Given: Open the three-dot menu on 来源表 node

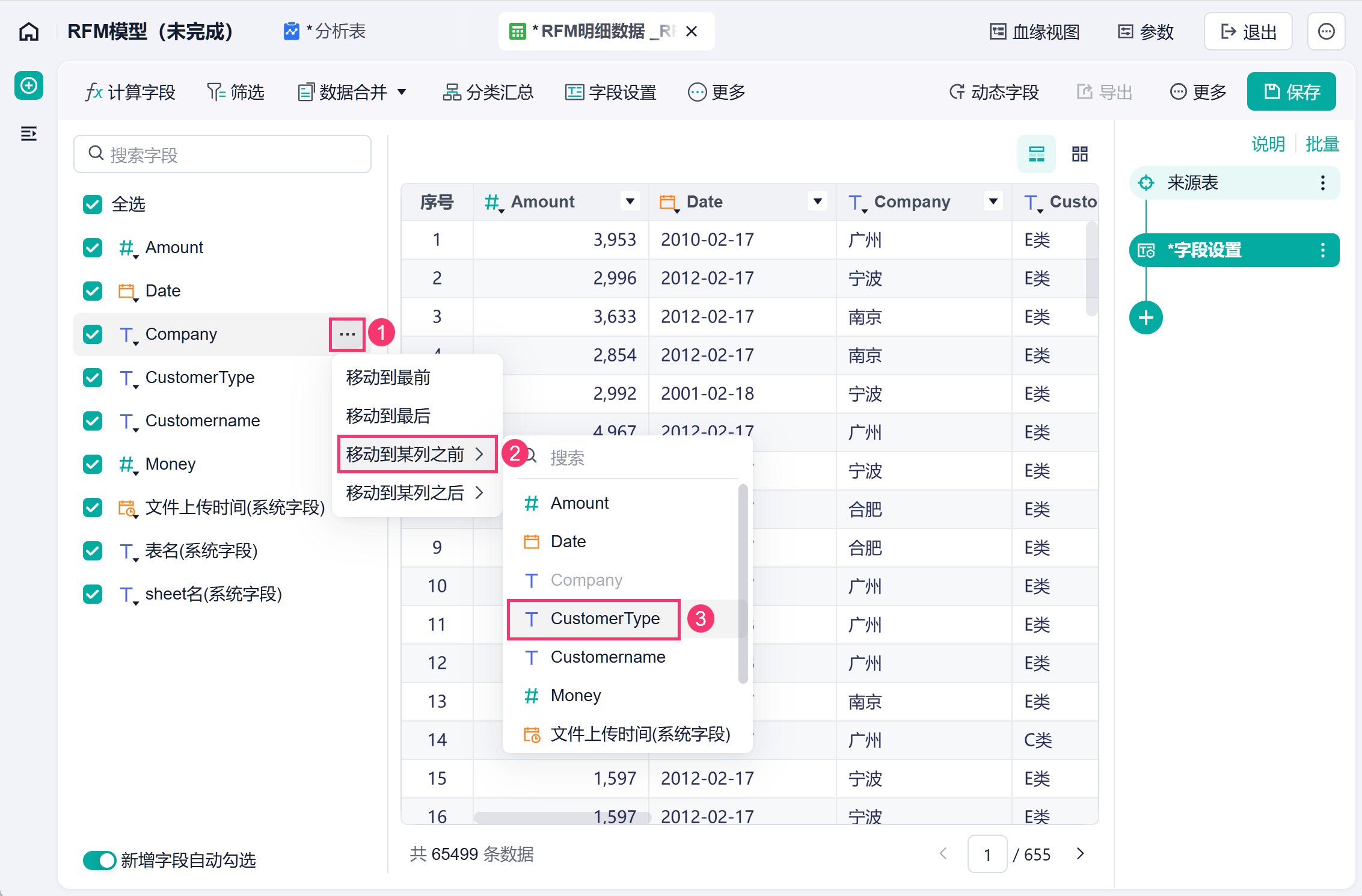Looking at the screenshot, I should pos(1322,183).
